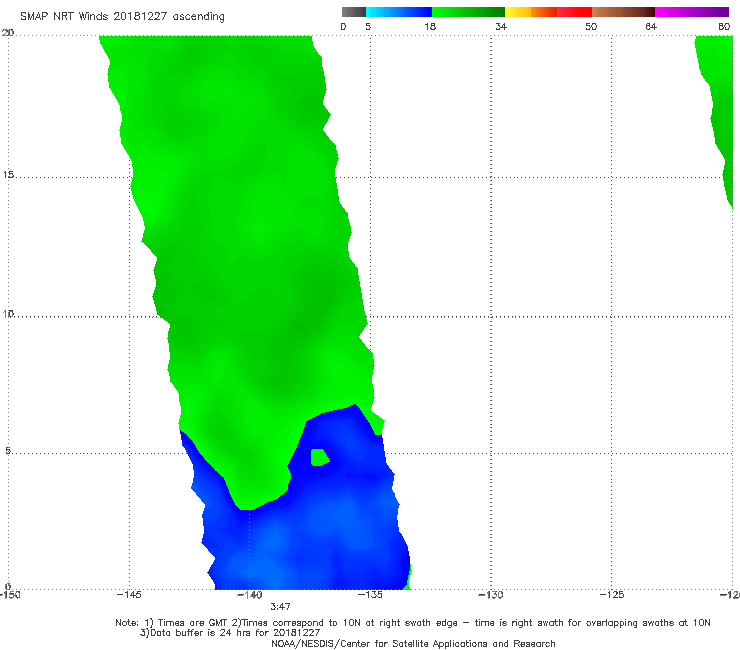Image resolution: width=740 pixels, height=650 pixels.
Task: Click the color bar label '50'
Action: pyautogui.click(x=591, y=27)
